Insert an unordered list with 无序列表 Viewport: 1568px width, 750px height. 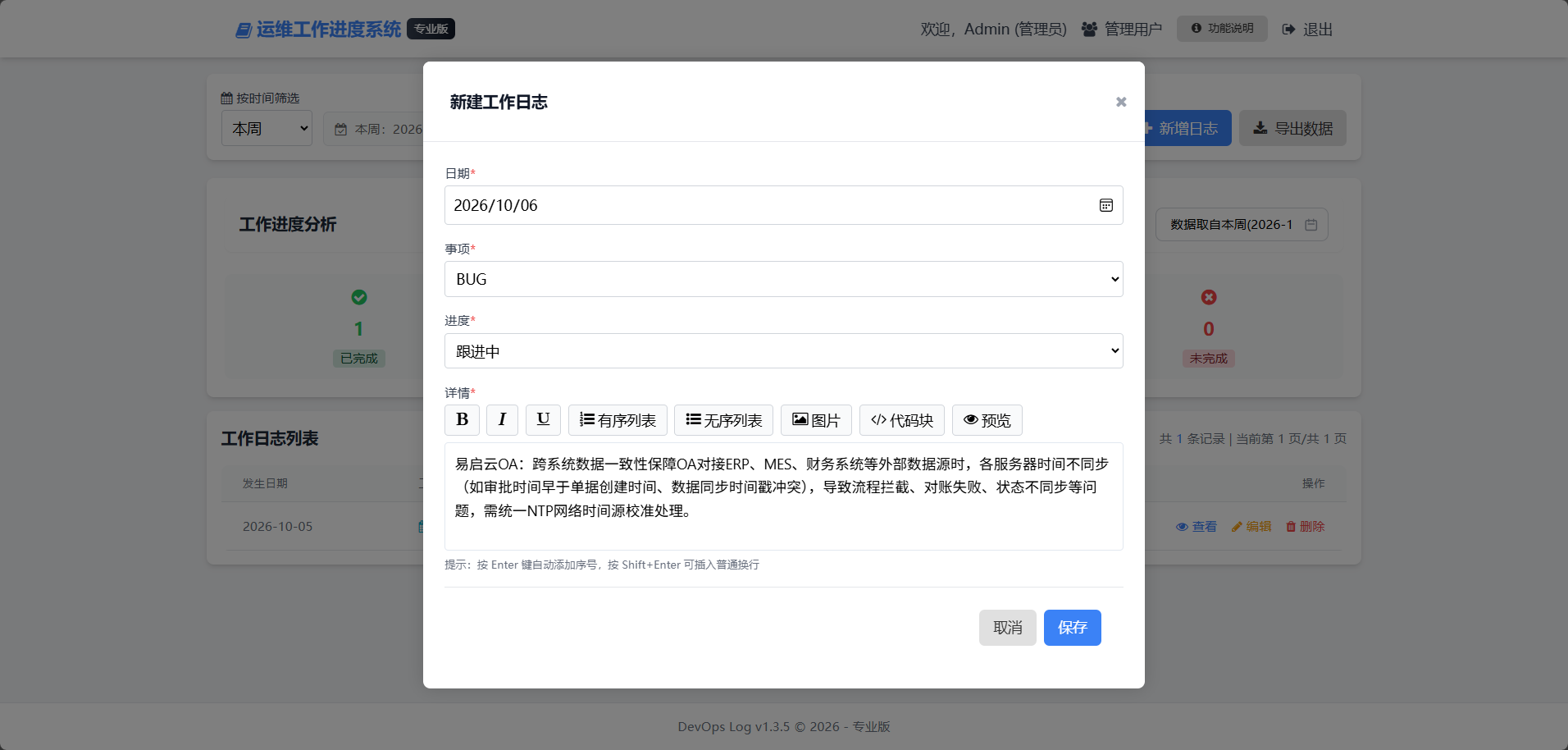pos(723,420)
